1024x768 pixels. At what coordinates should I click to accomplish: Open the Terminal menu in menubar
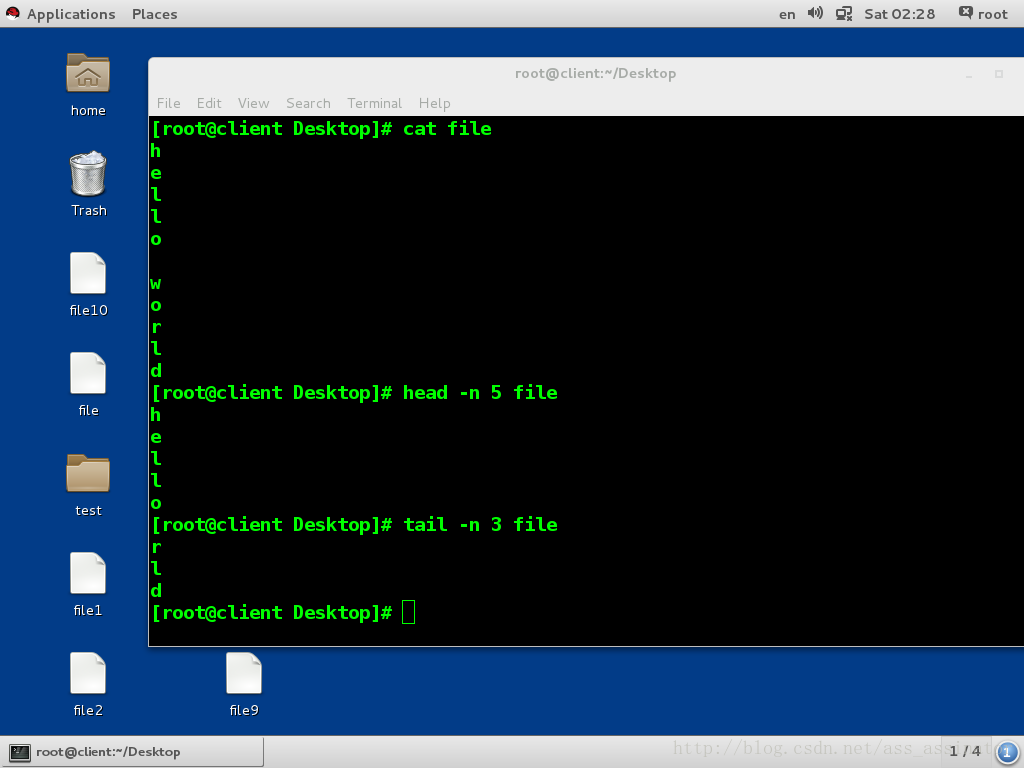coord(374,103)
